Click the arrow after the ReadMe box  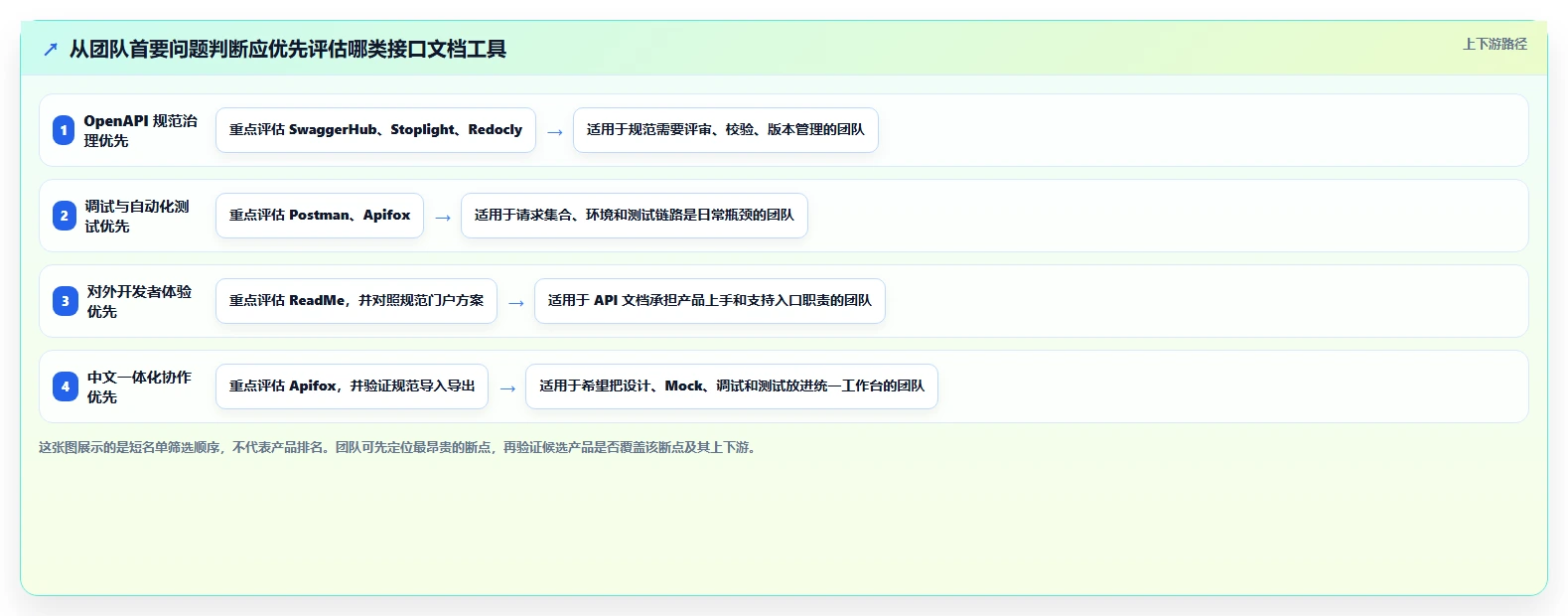(516, 303)
